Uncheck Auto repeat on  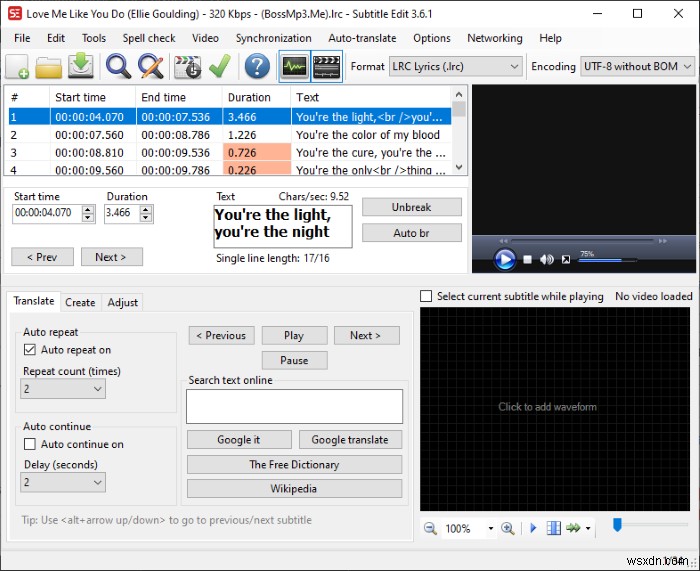[29, 350]
